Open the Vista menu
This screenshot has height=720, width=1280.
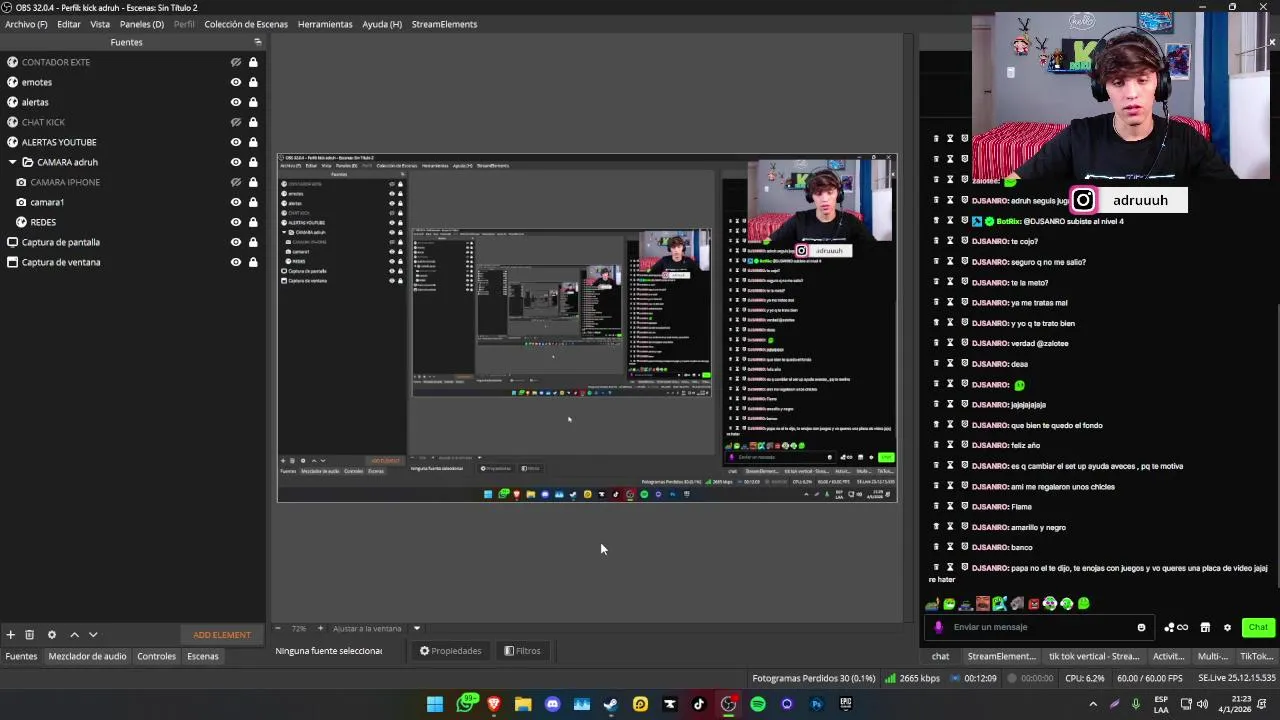(x=100, y=24)
